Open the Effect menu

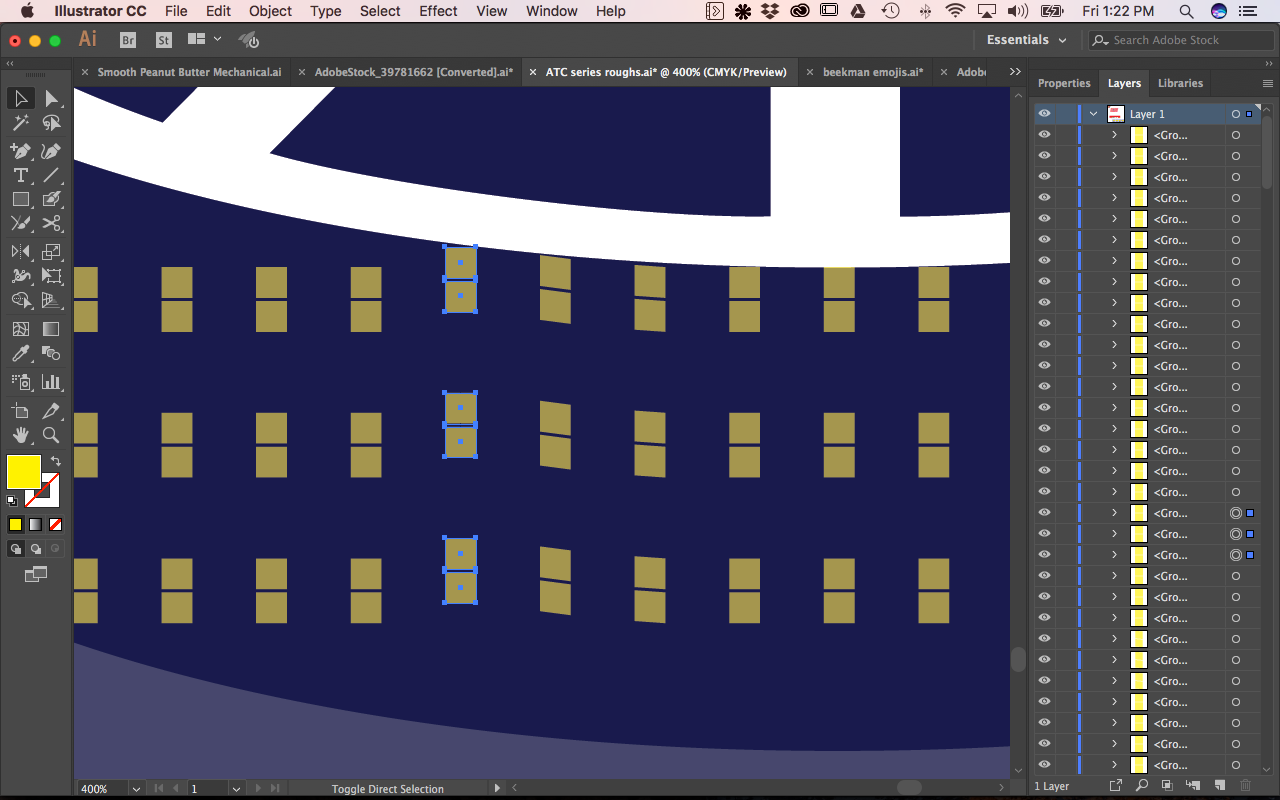[x=438, y=11]
